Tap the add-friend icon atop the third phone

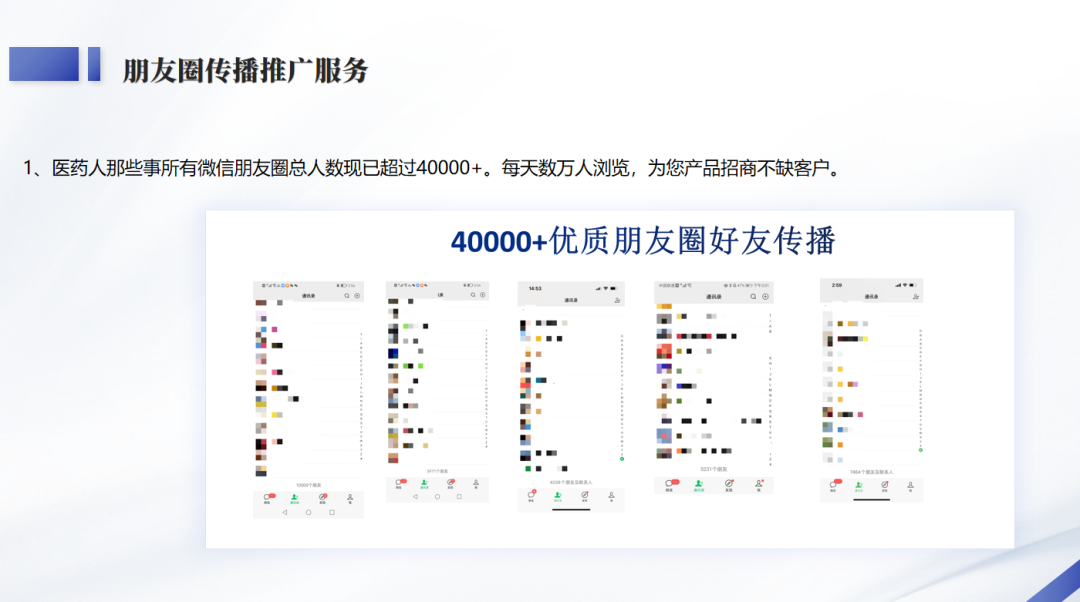coord(618,299)
